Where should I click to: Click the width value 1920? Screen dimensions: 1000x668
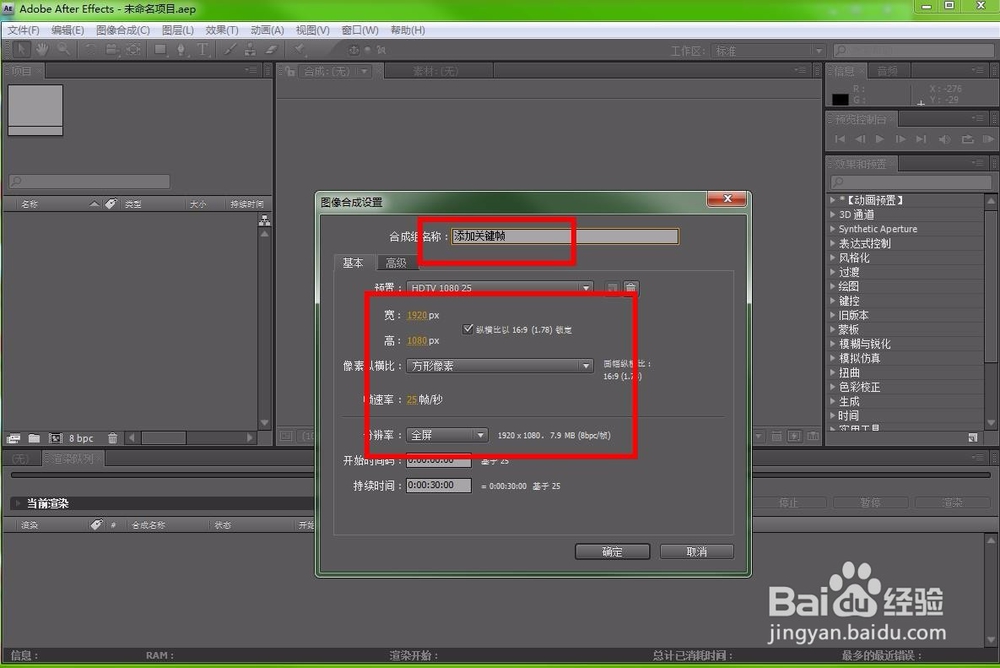coord(416,315)
